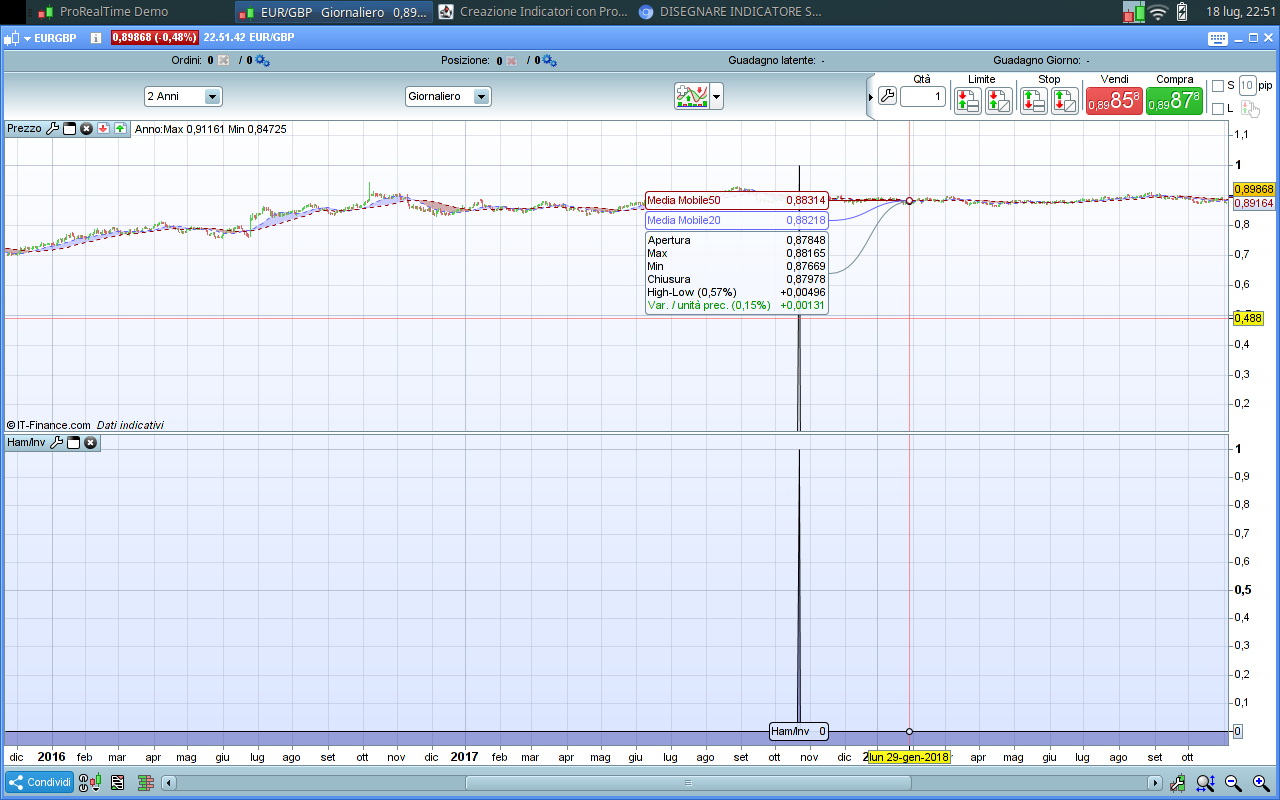Switch to ProRealTime Demo taskbar window
The height and width of the screenshot is (800, 1280).
click(102, 12)
